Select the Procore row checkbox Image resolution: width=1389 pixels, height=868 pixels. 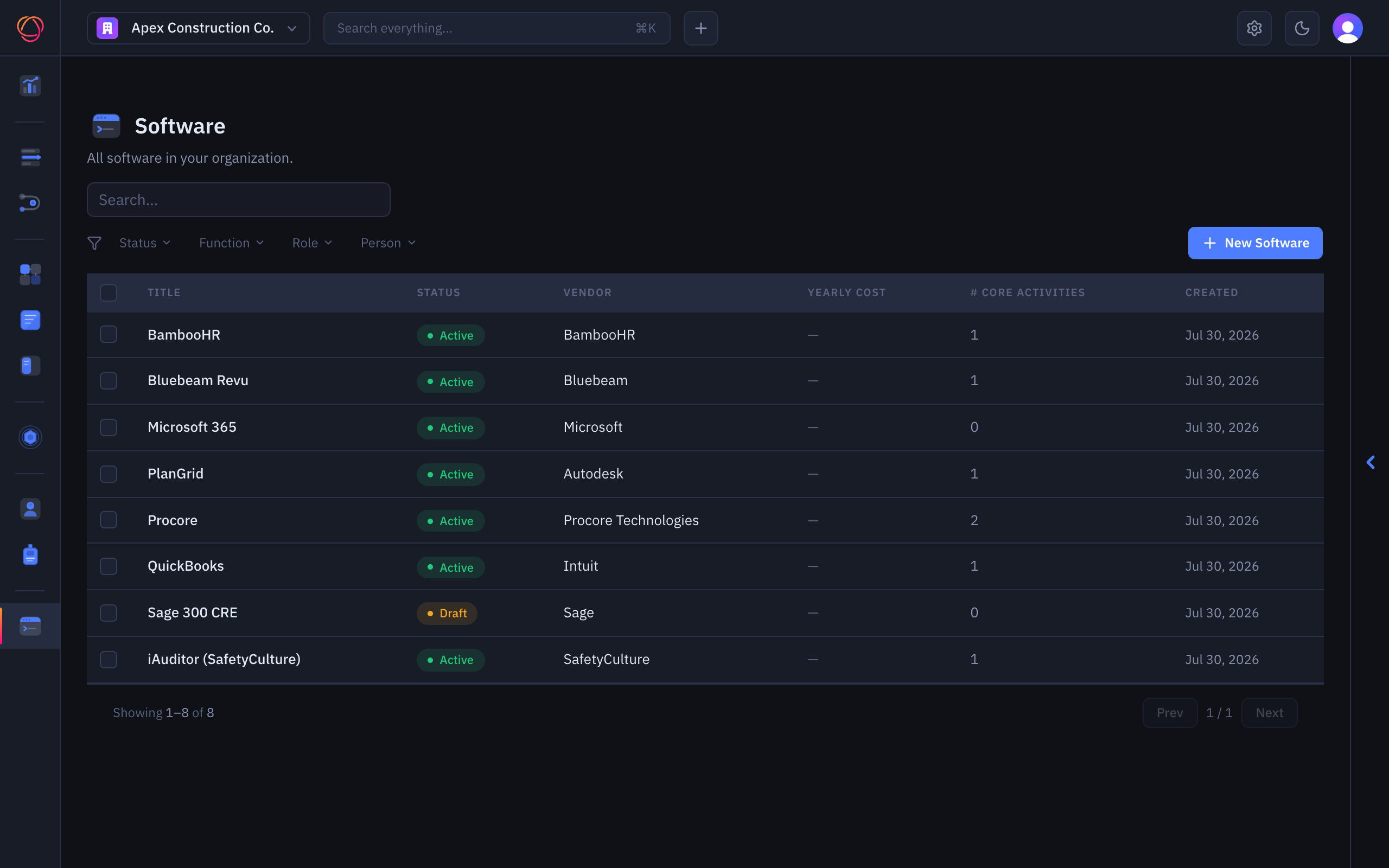tap(109, 520)
